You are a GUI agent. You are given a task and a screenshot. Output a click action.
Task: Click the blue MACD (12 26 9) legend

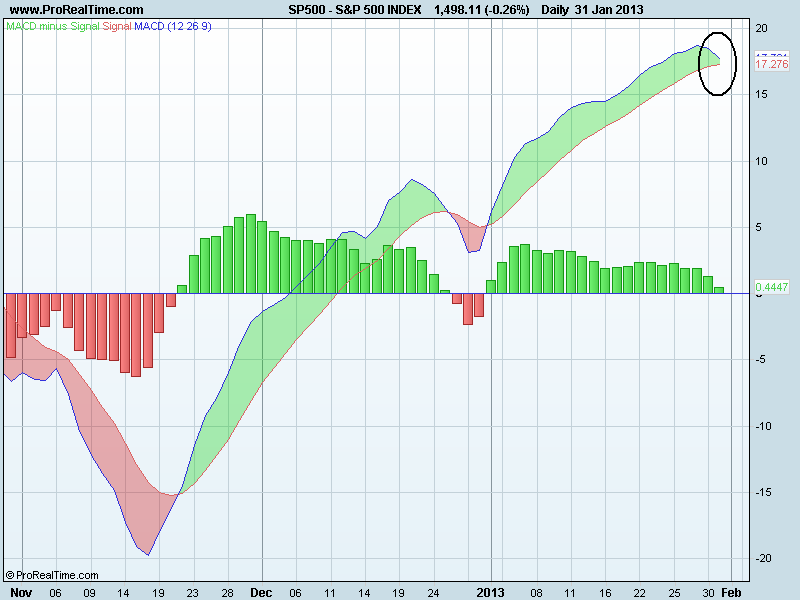pyautogui.click(x=172, y=26)
